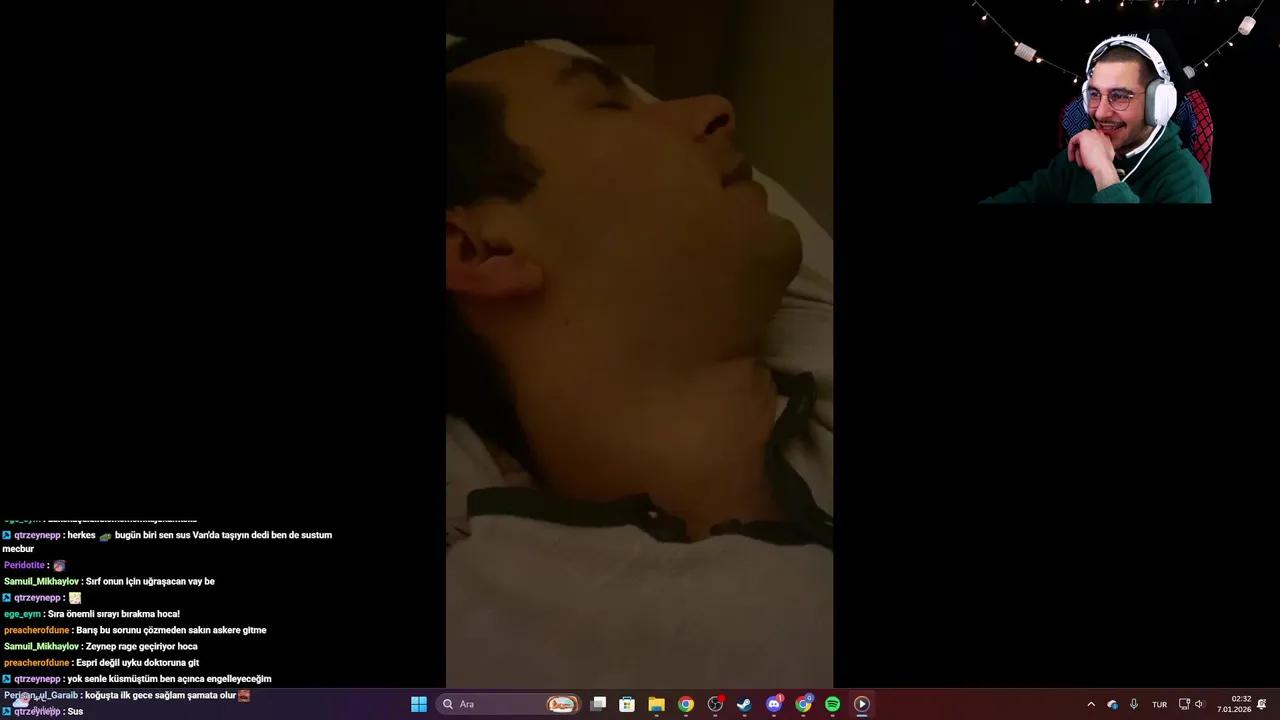Open the second Chrome profile icon

click(803, 704)
